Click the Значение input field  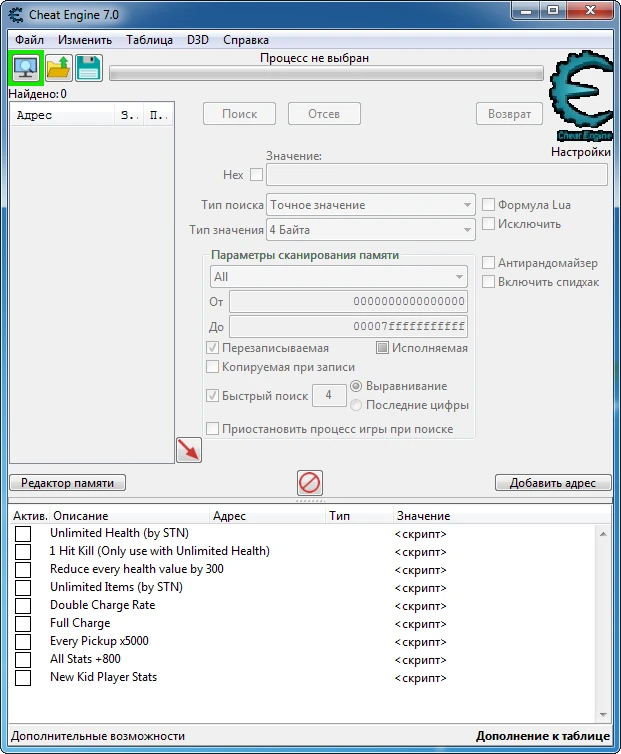click(x=437, y=175)
